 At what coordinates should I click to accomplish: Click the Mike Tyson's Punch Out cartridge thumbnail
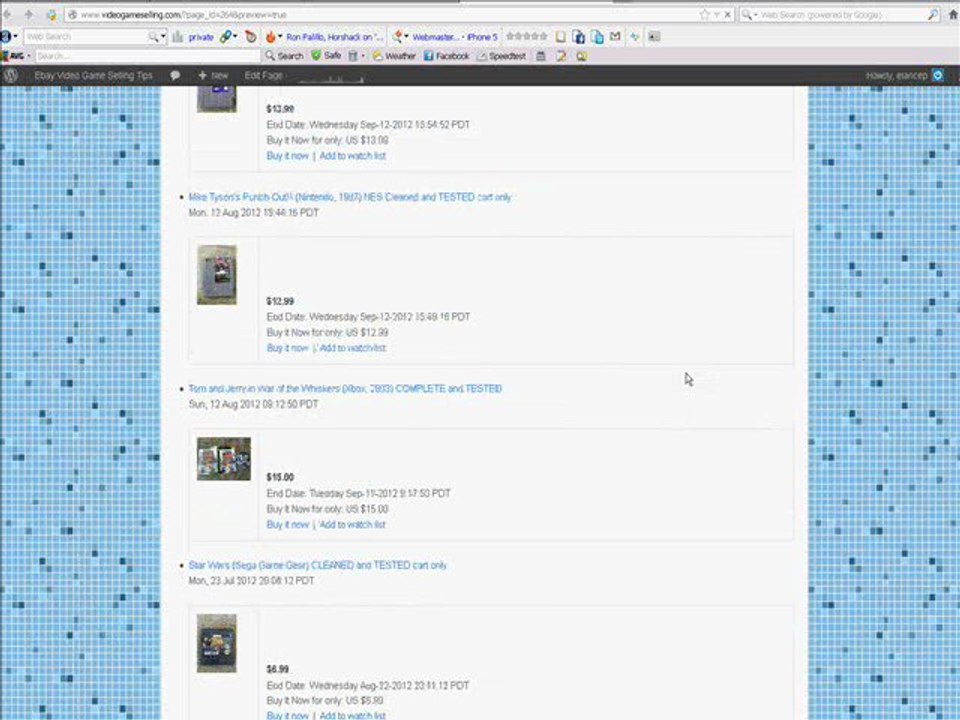click(217, 275)
